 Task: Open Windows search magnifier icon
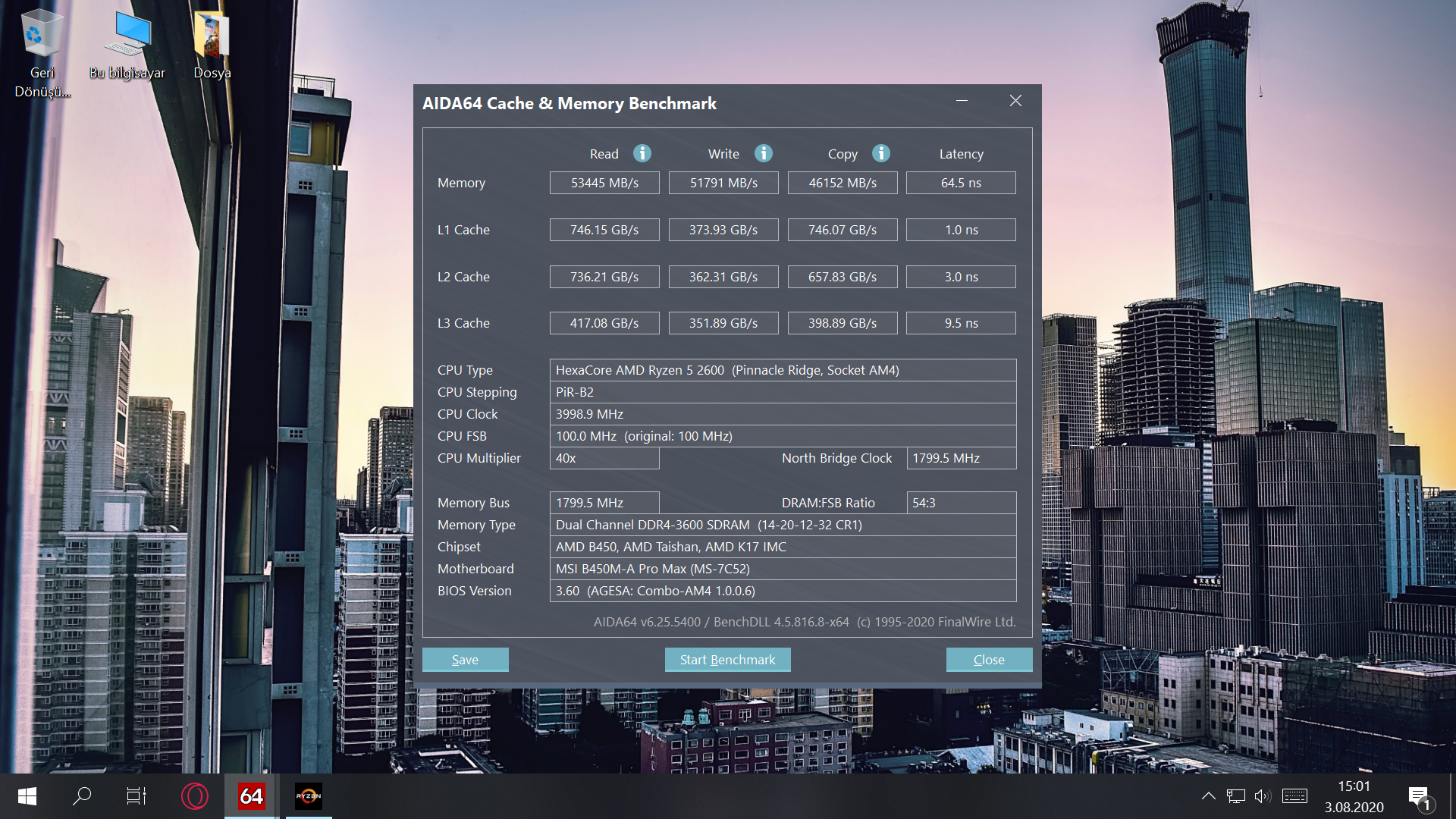(x=82, y=796)
